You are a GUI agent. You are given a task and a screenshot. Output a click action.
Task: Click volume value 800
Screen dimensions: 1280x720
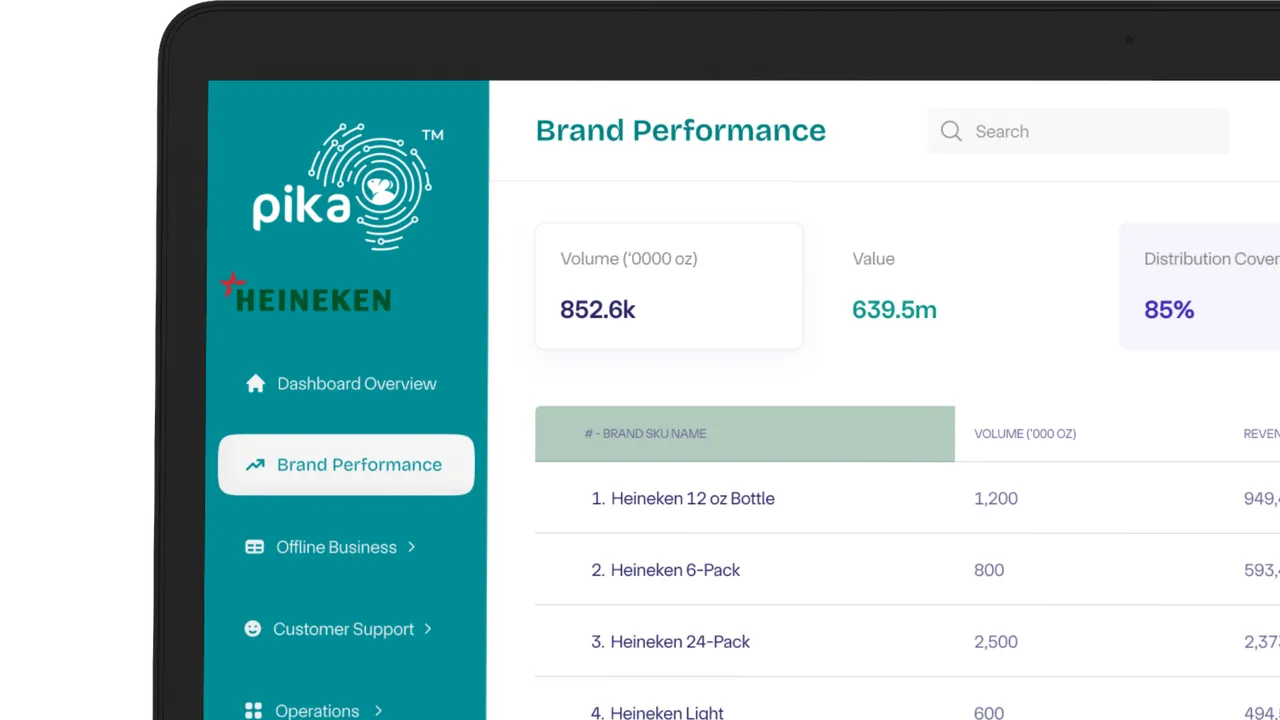point(989,570)
